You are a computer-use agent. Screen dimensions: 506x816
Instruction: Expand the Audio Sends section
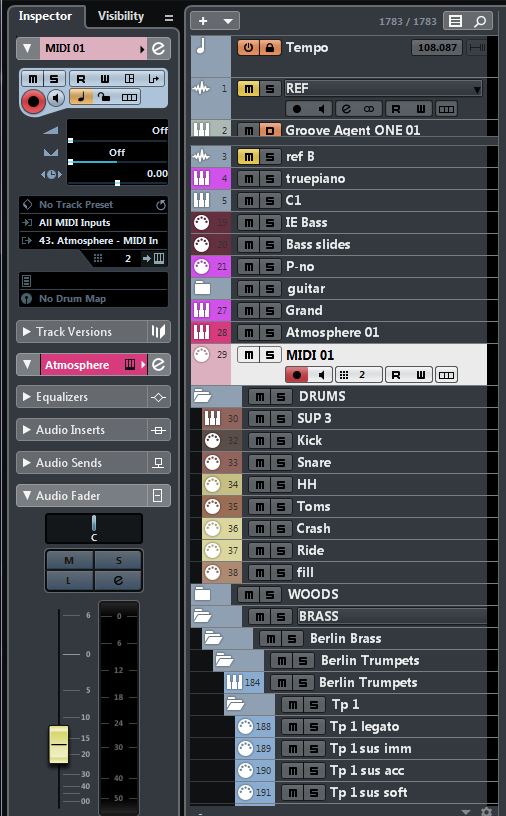tap(27, 463)
